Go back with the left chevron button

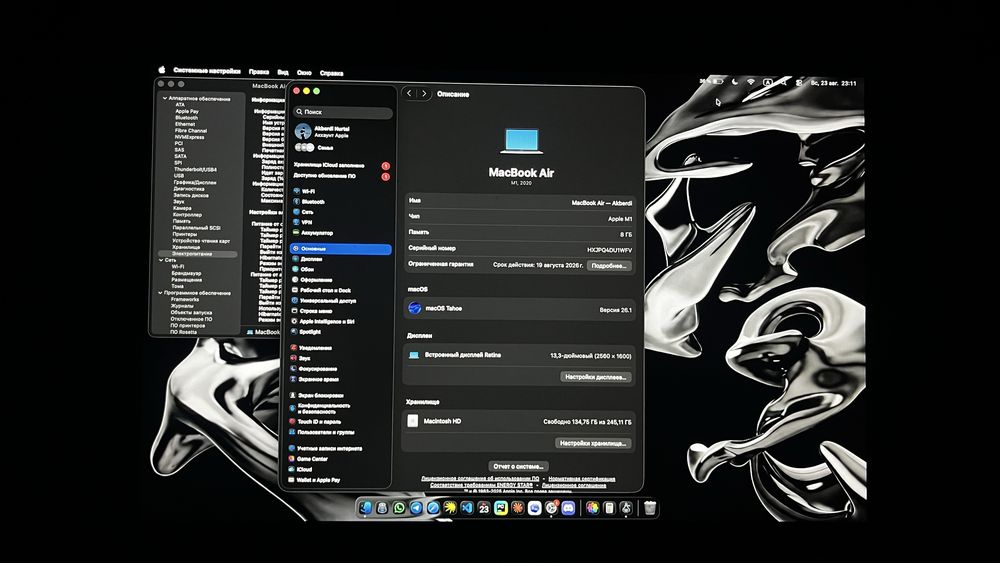tap(409, 94)
